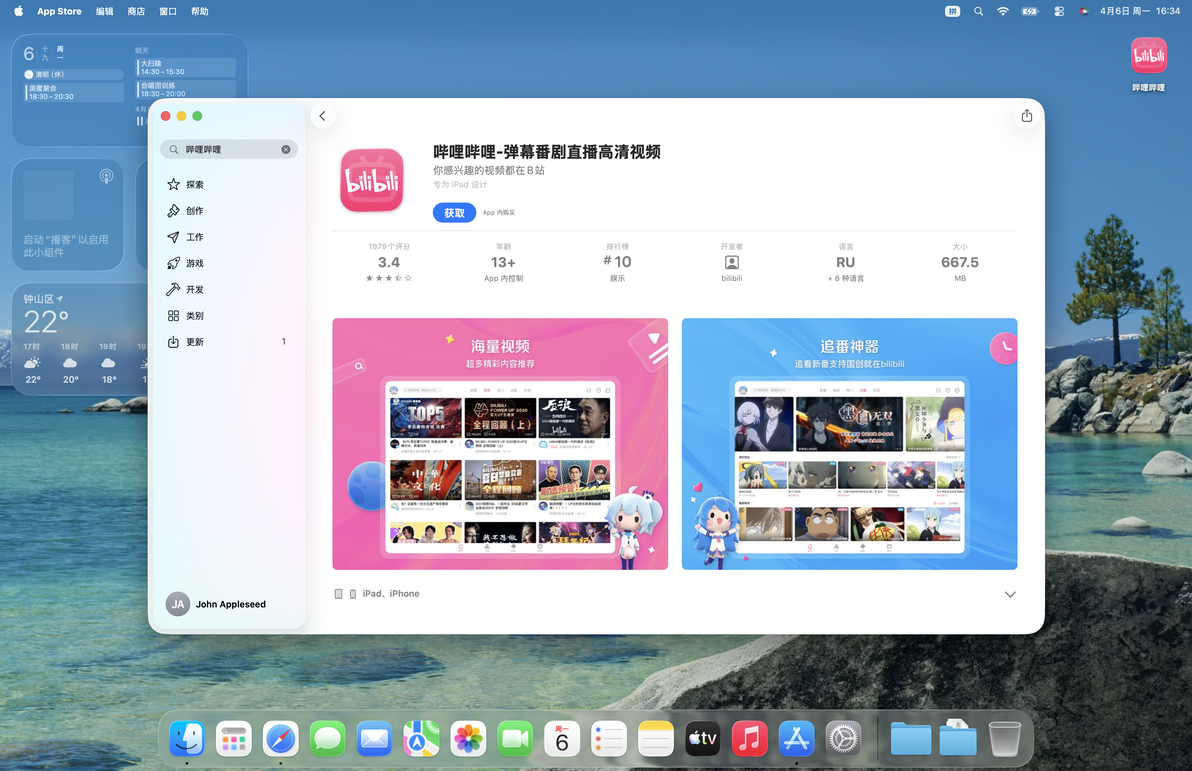Open Maps in the Dock

click(x=421, y=738)
